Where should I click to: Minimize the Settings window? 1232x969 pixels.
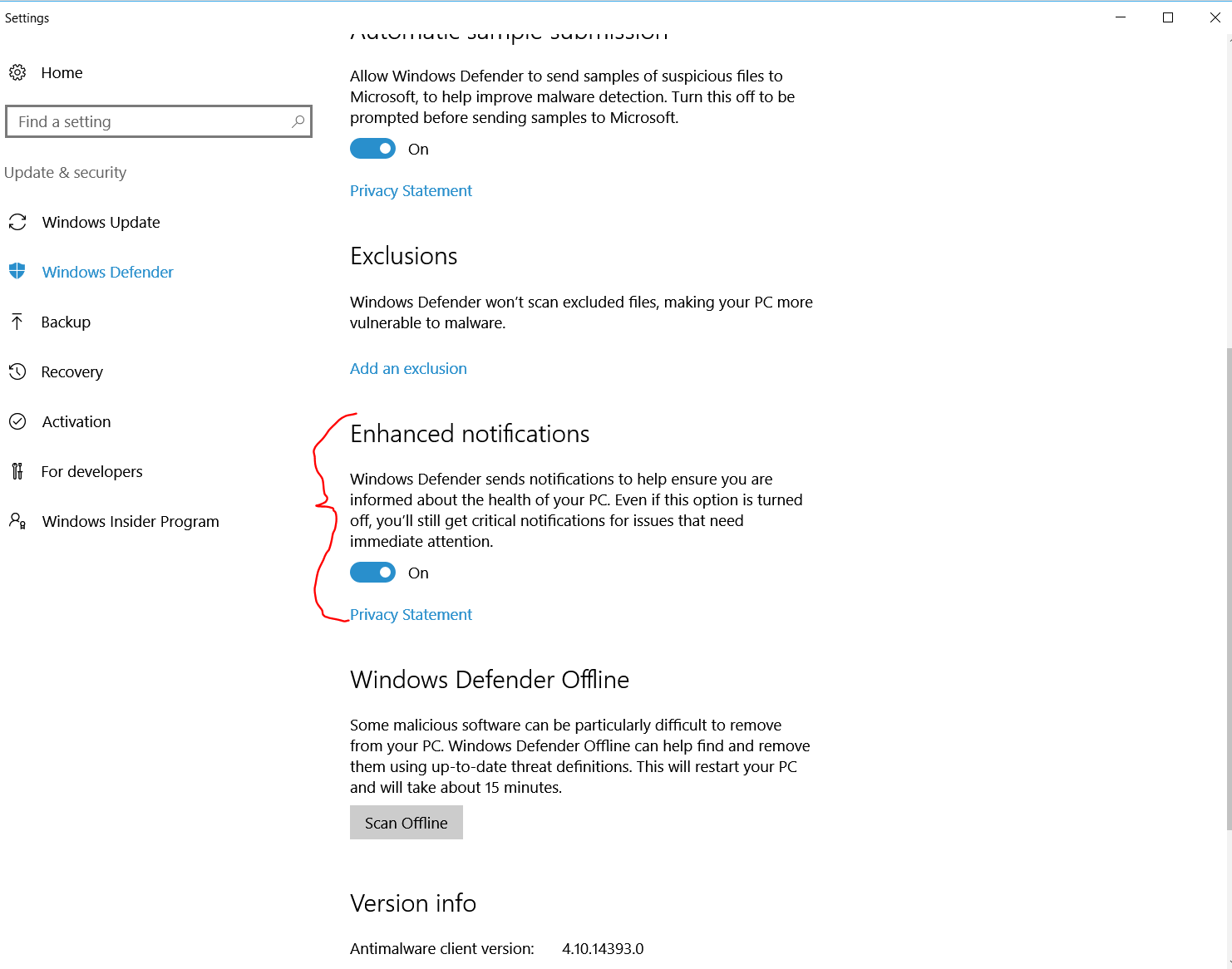[x=1121, y=17]
